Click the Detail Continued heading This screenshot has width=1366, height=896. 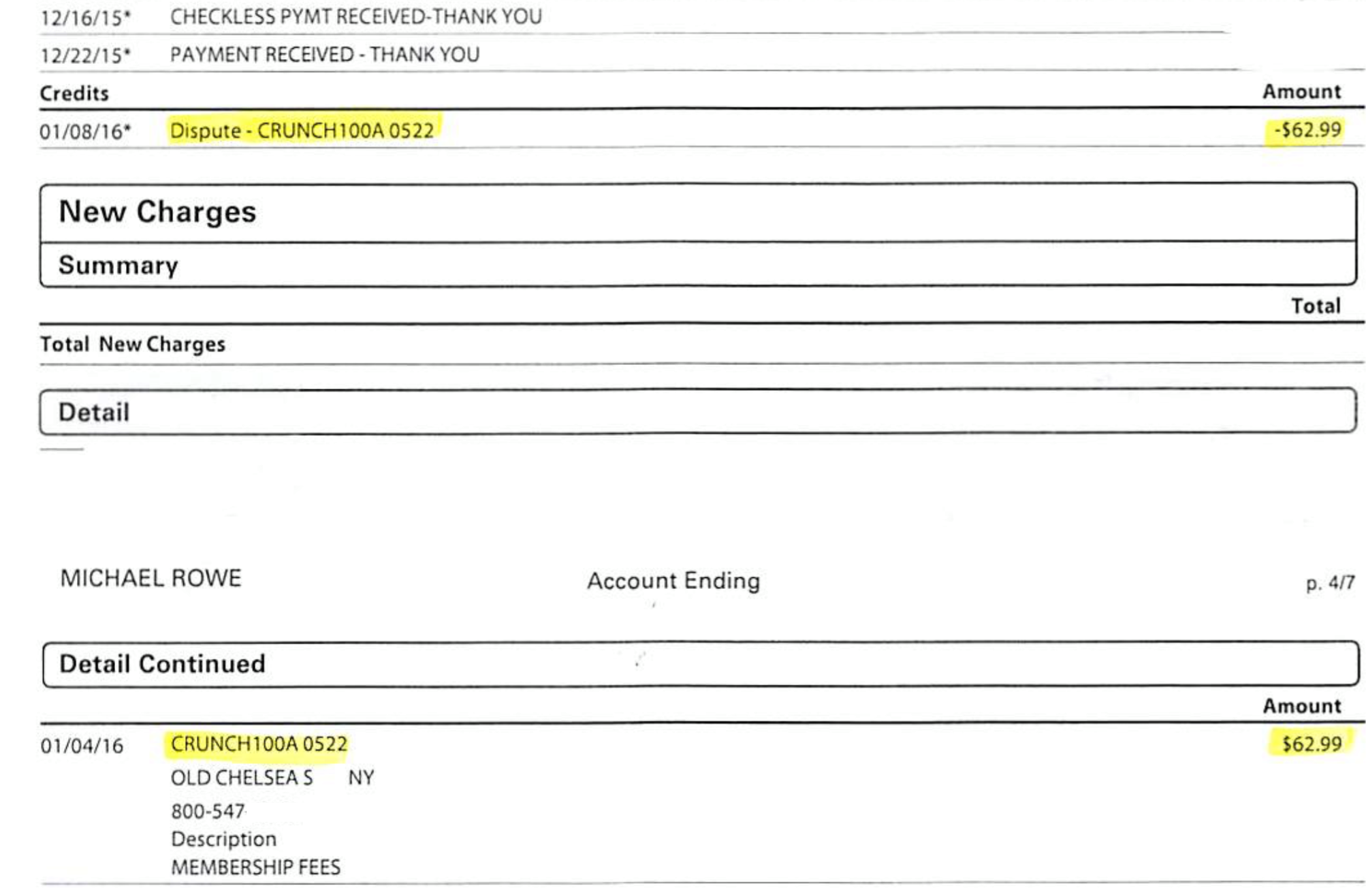click(x=162, y=664)
